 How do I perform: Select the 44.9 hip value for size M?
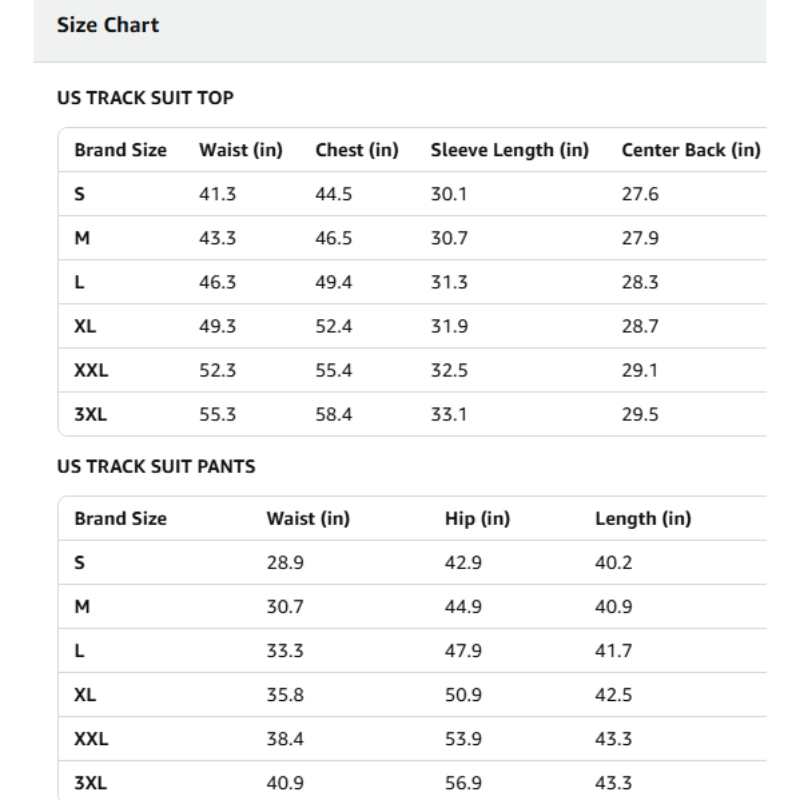point(463,607)
